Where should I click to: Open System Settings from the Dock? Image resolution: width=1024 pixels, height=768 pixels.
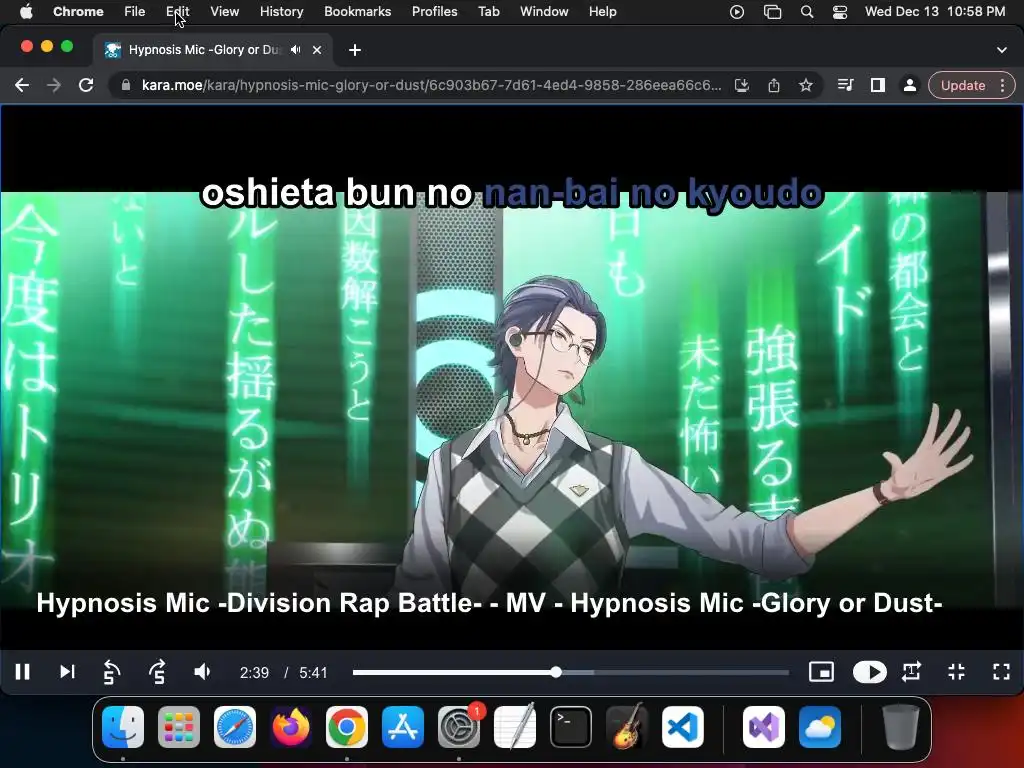click(x=459, y=727)
